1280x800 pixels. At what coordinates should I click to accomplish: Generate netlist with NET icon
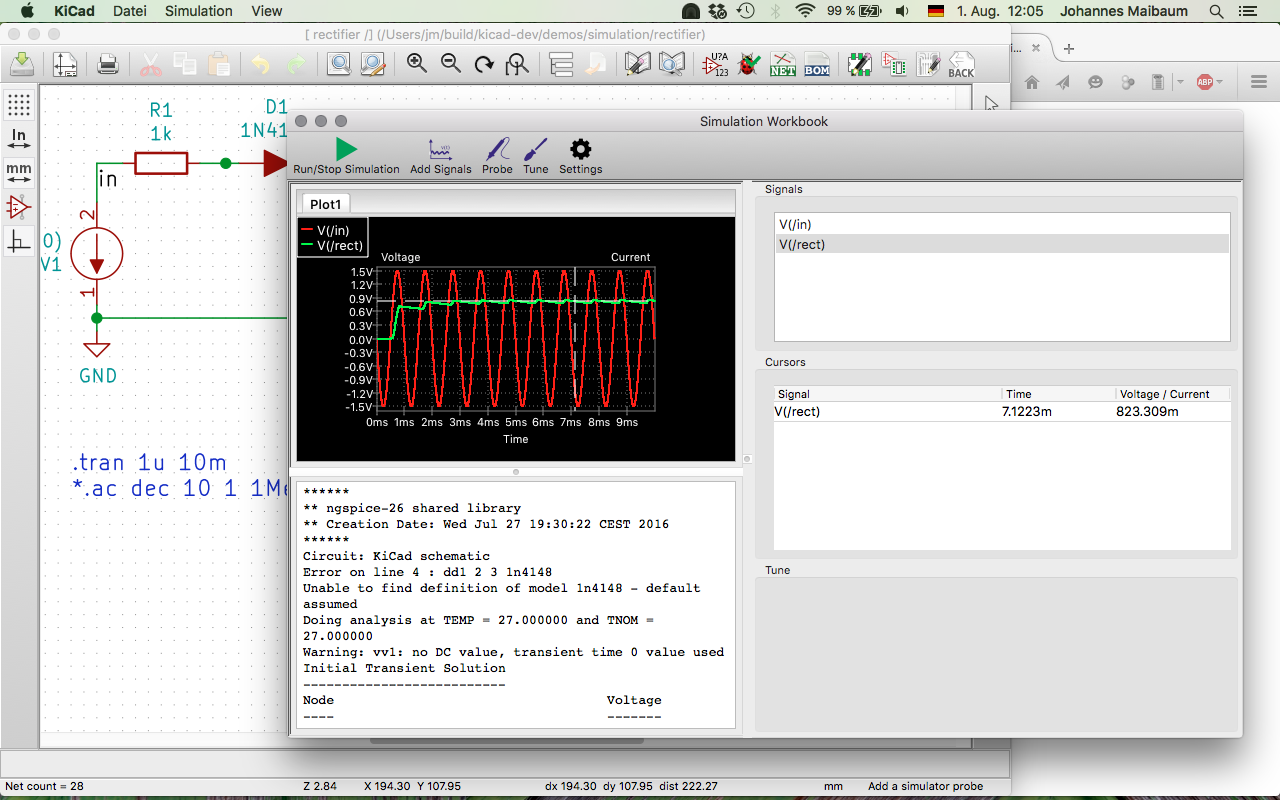click(782, 65)
